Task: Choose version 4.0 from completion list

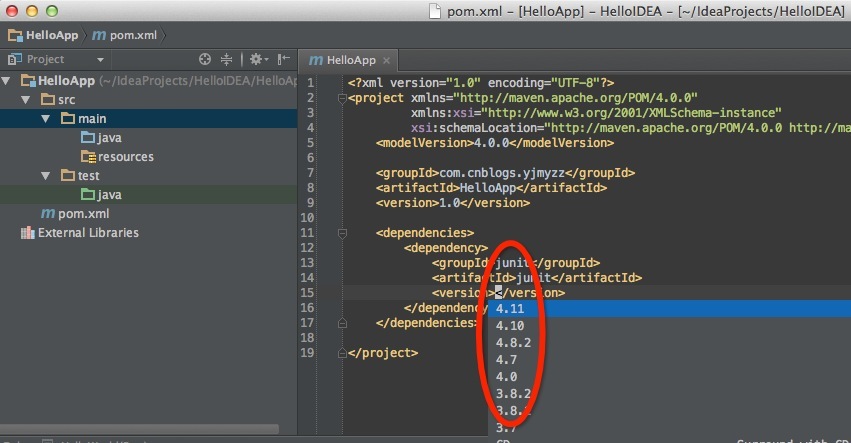Action: 670,376
